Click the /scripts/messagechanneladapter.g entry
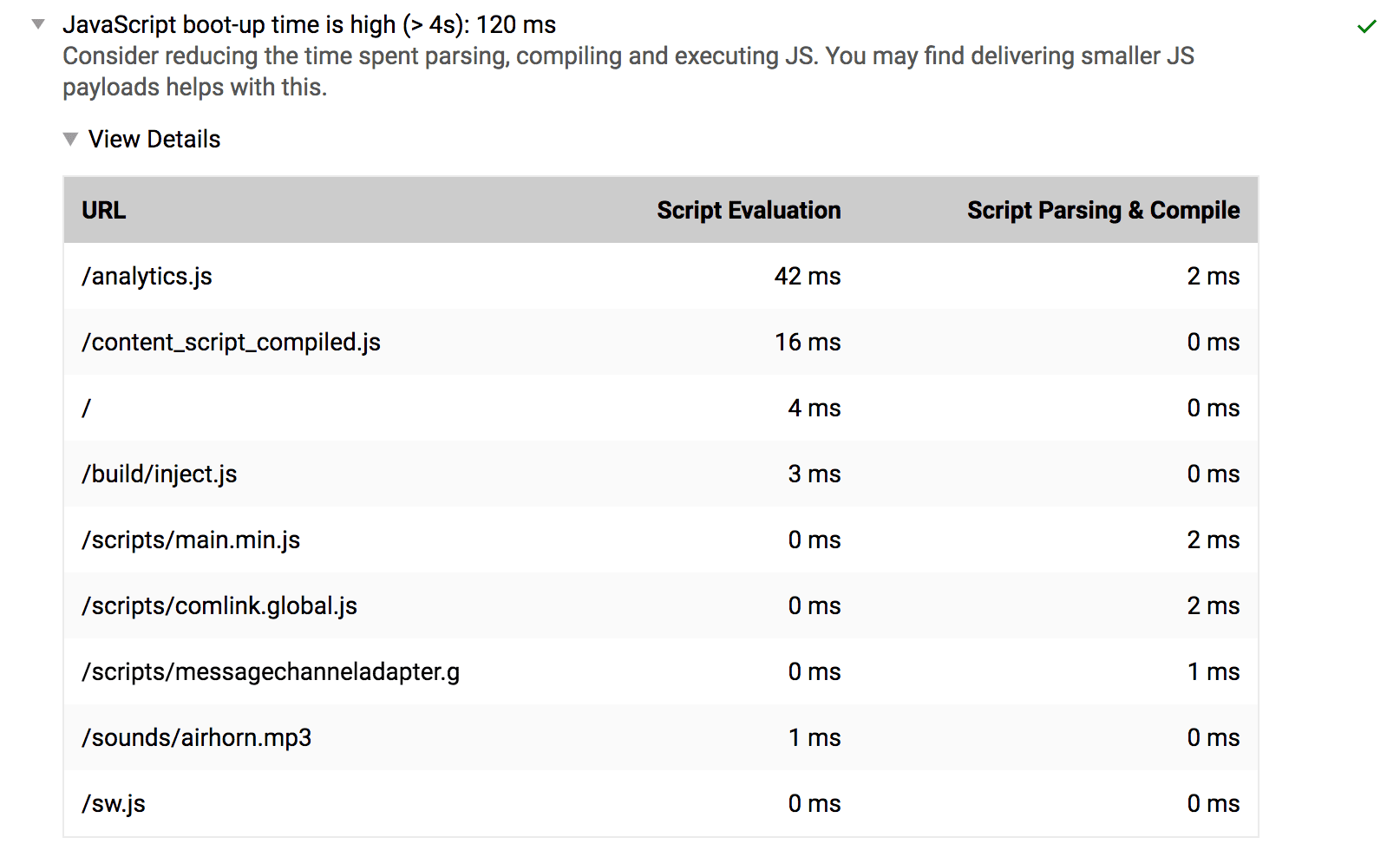The image size is (1400, 857). (x=271, y=671)
